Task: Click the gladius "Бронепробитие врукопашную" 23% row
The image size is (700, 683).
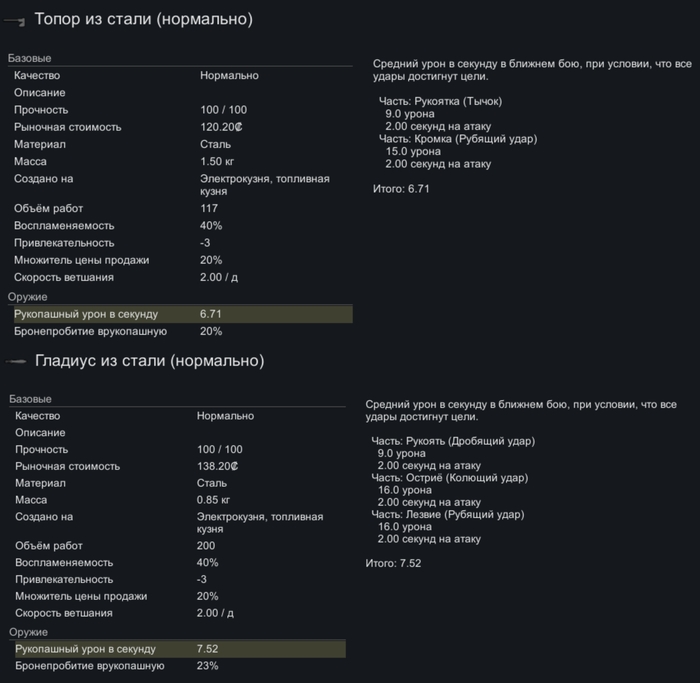Action: [x=176, y=667]
